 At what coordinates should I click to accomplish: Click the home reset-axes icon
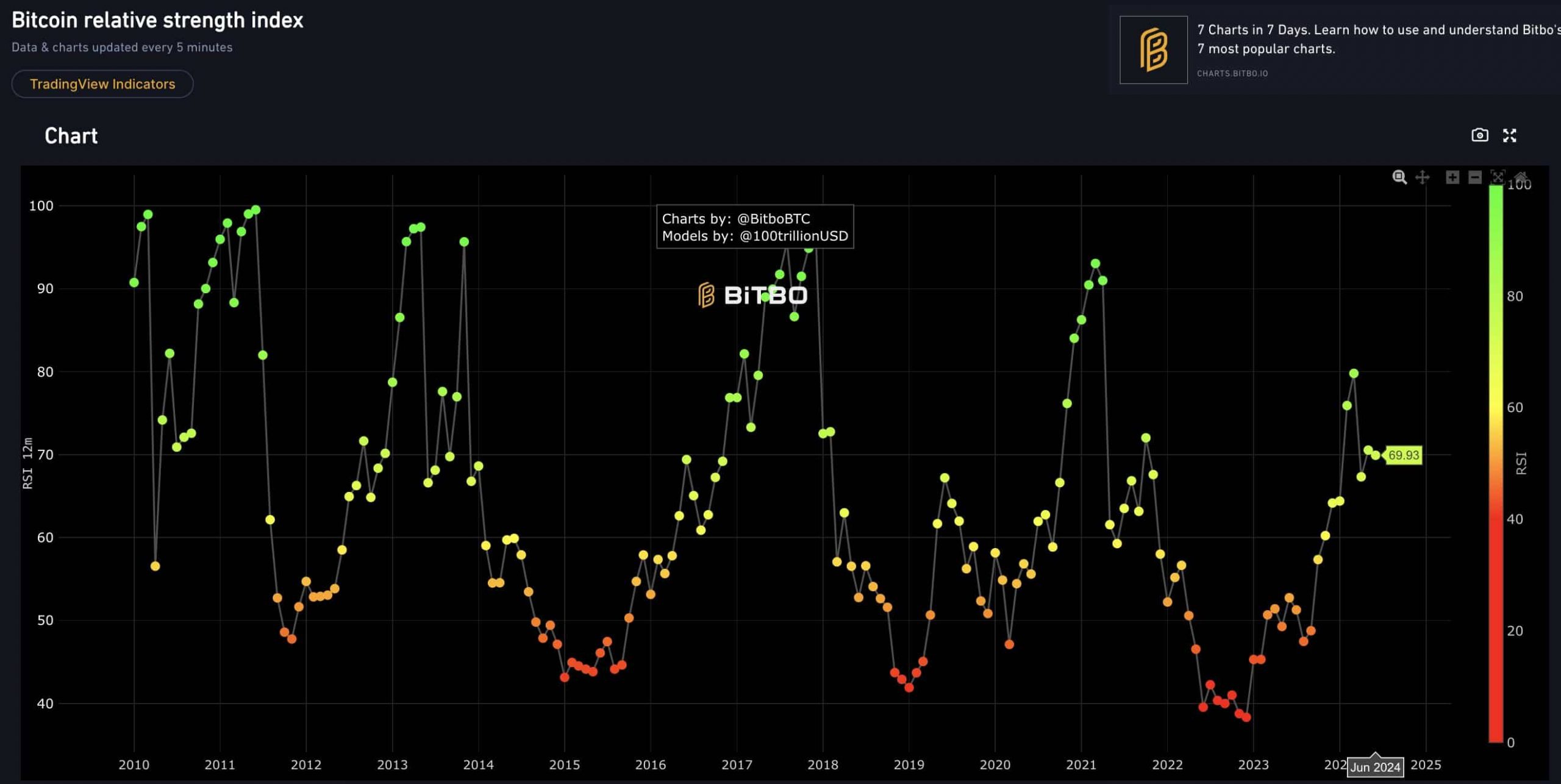(x=1521, y=177)
